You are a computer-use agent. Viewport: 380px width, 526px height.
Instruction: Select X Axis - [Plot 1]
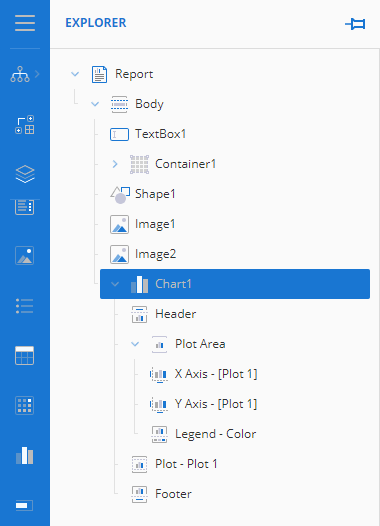[x=216, y=374]
